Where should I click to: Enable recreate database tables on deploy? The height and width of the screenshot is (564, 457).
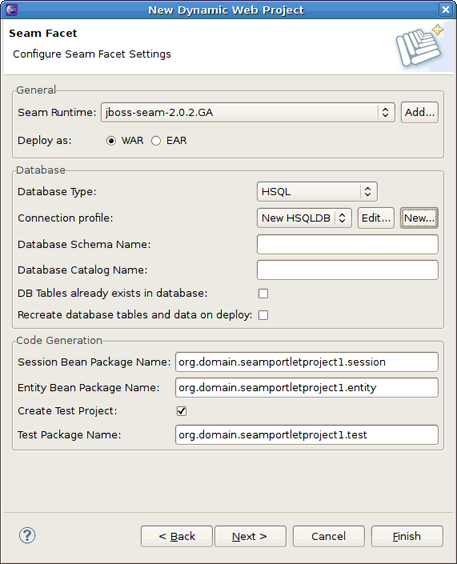(263, 315)
